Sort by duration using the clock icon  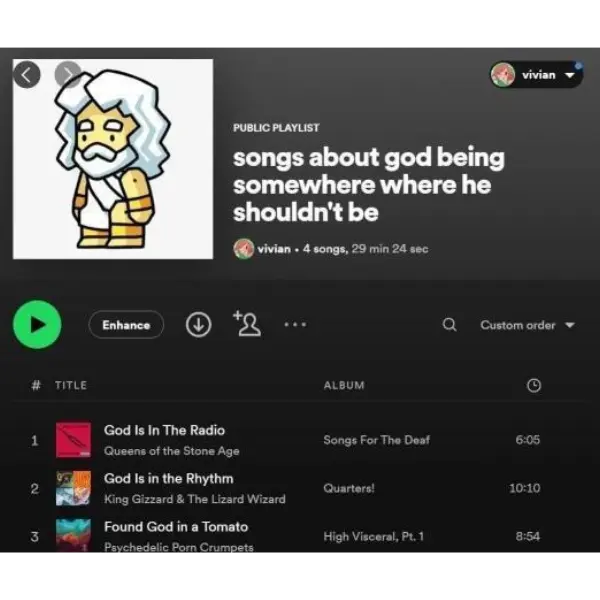point(534,385)
